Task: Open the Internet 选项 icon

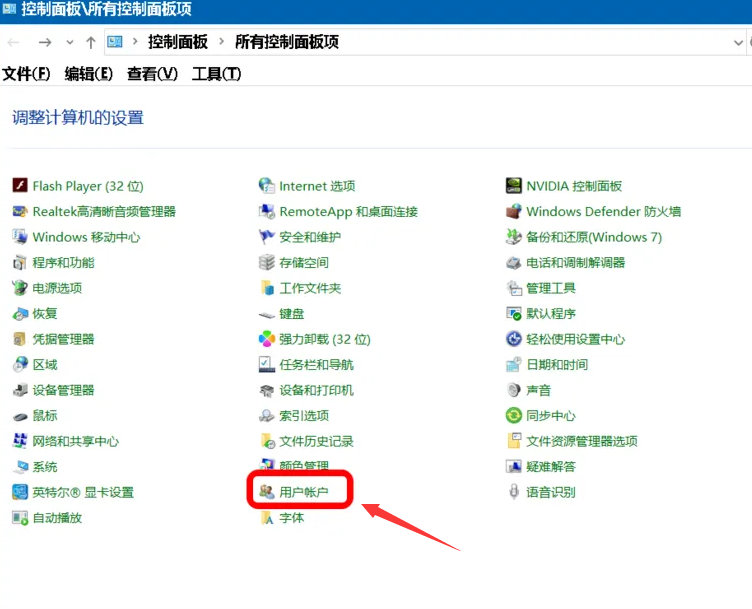Action: click(x=267, y=185)
